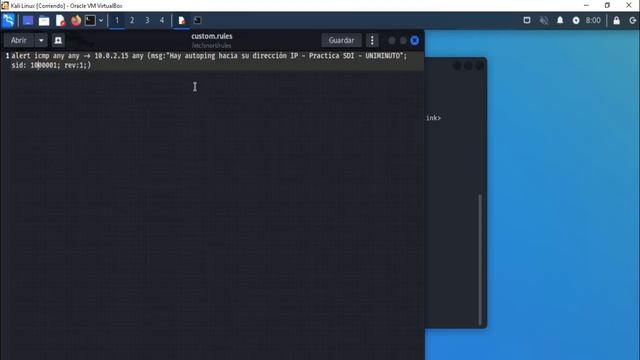Click the Guardar save button

coord(341,40)
